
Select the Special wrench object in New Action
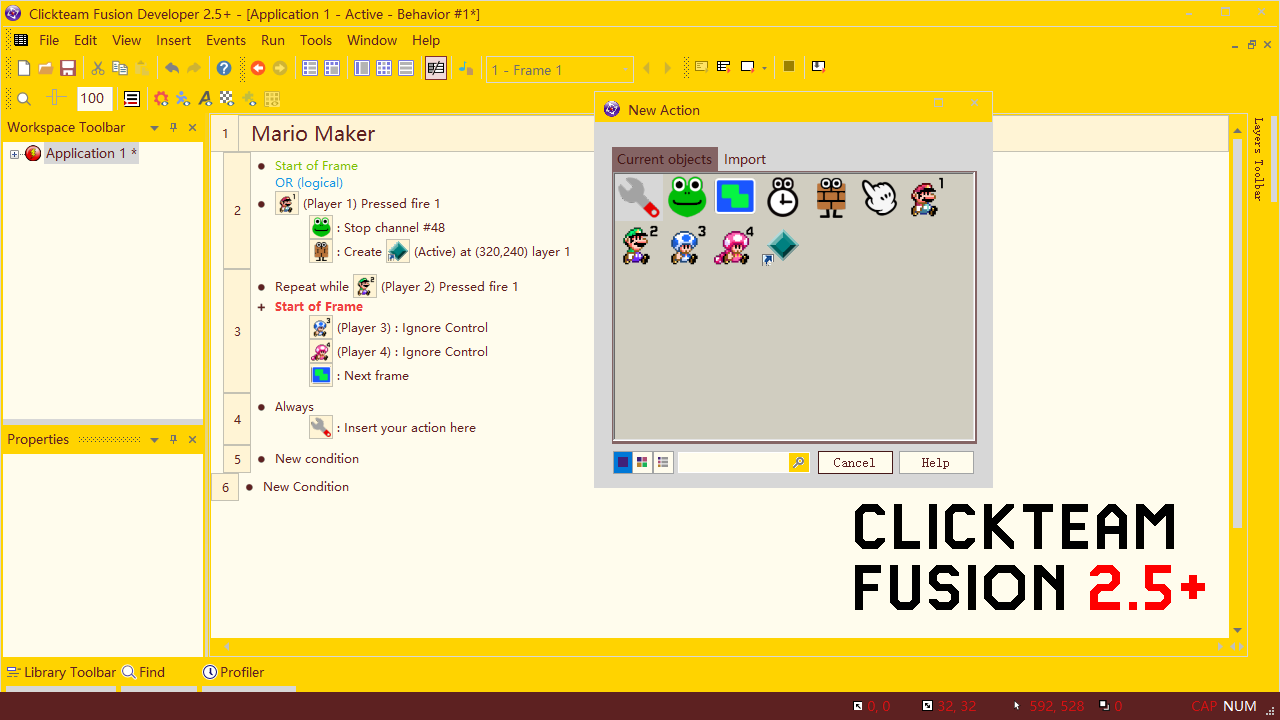pos(638,197)
